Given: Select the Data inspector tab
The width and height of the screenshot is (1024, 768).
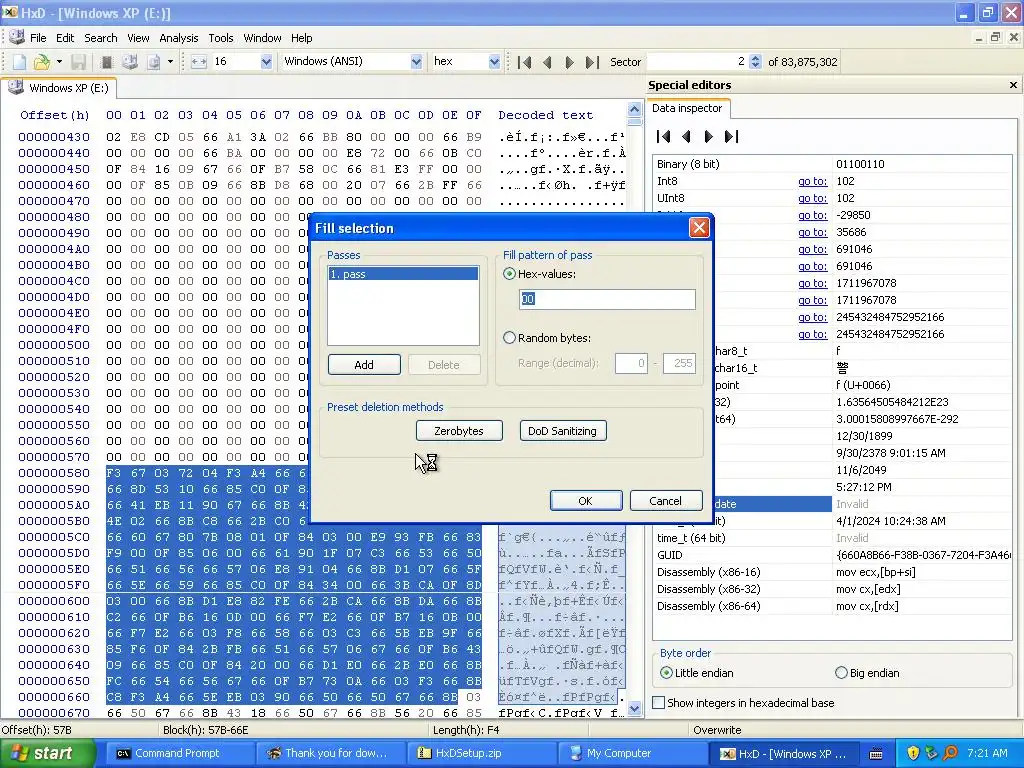Looking at the screenshot, I should (x=687, y=108).
